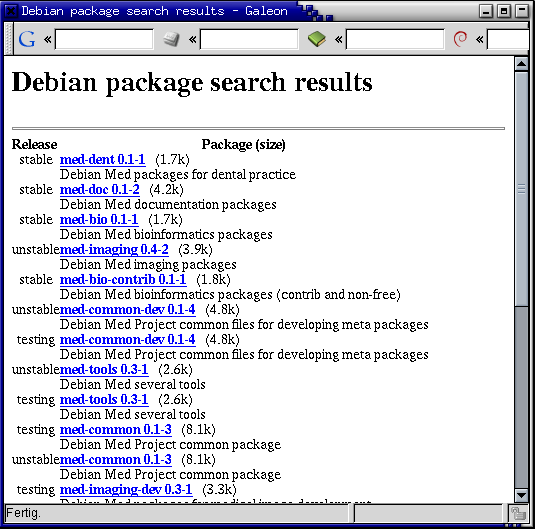Image resolution: width=535 pixels, height=529 pixels.
Task: Collapse arrows beside the Debian swirl icon
Action: pyautogui.click(x=480, y=40)
